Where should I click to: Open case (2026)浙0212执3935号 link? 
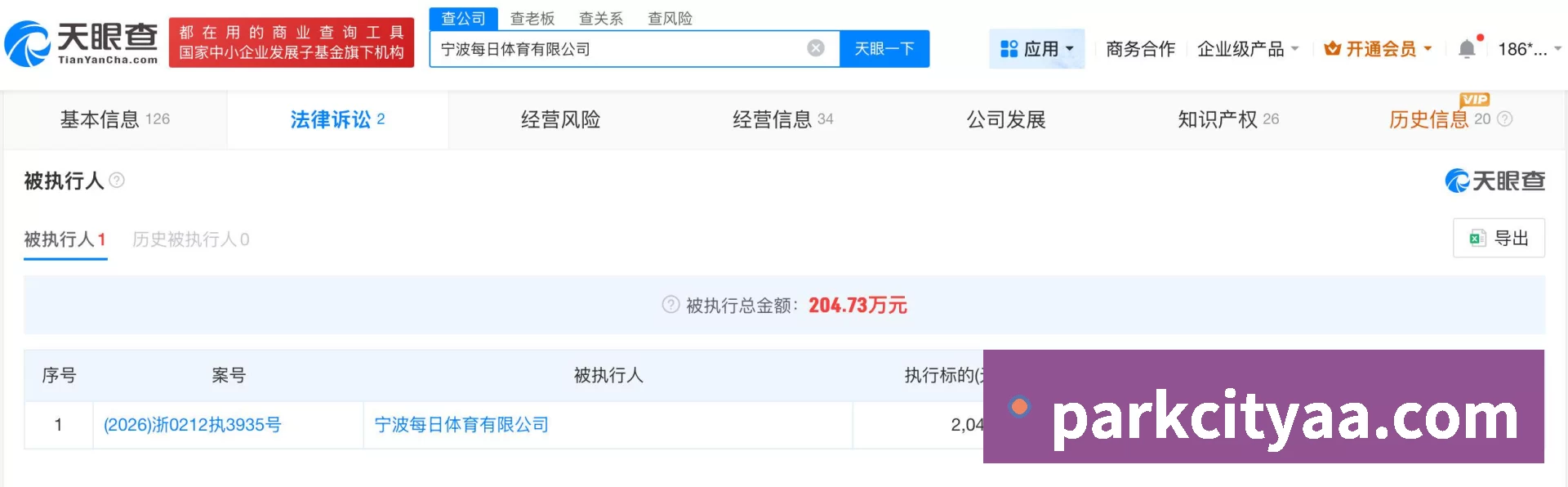193,425
